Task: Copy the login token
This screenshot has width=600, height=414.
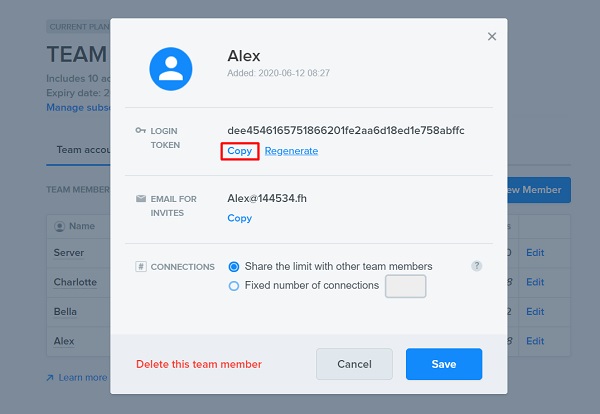Action: [x=240, y=151]
